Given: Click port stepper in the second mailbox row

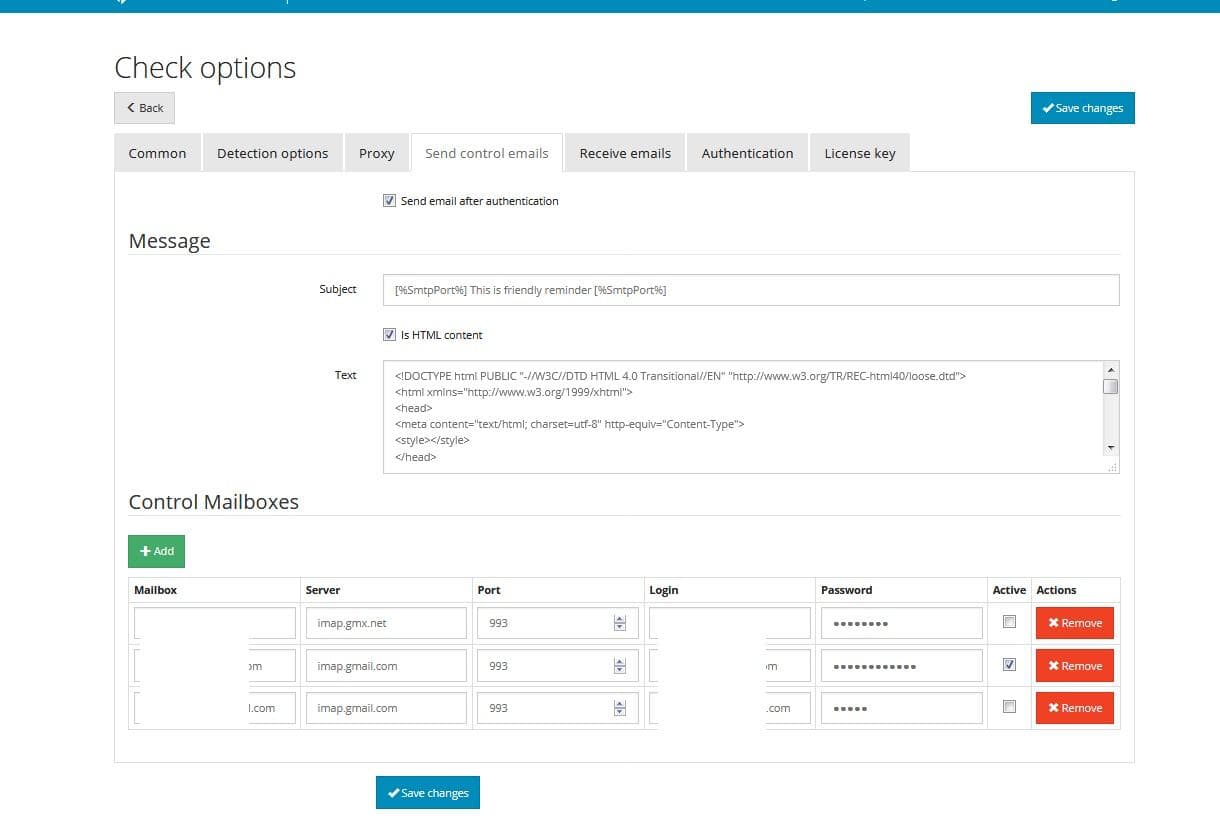Looking at the screenshot, I should [619, 666].
